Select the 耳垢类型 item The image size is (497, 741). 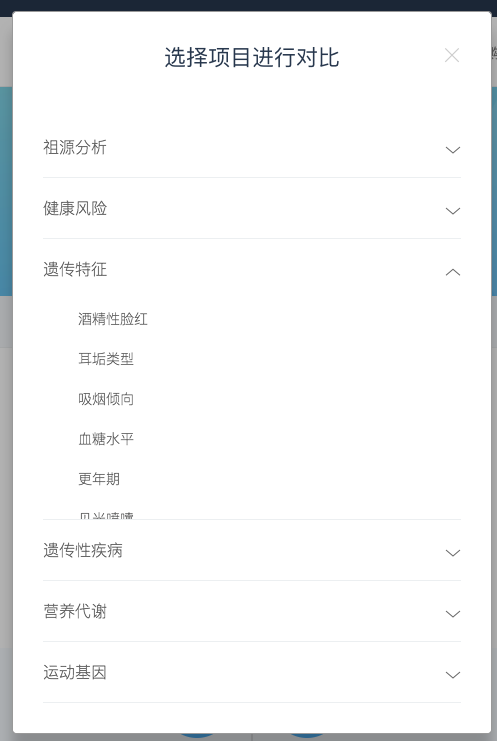tap(106, 359)
